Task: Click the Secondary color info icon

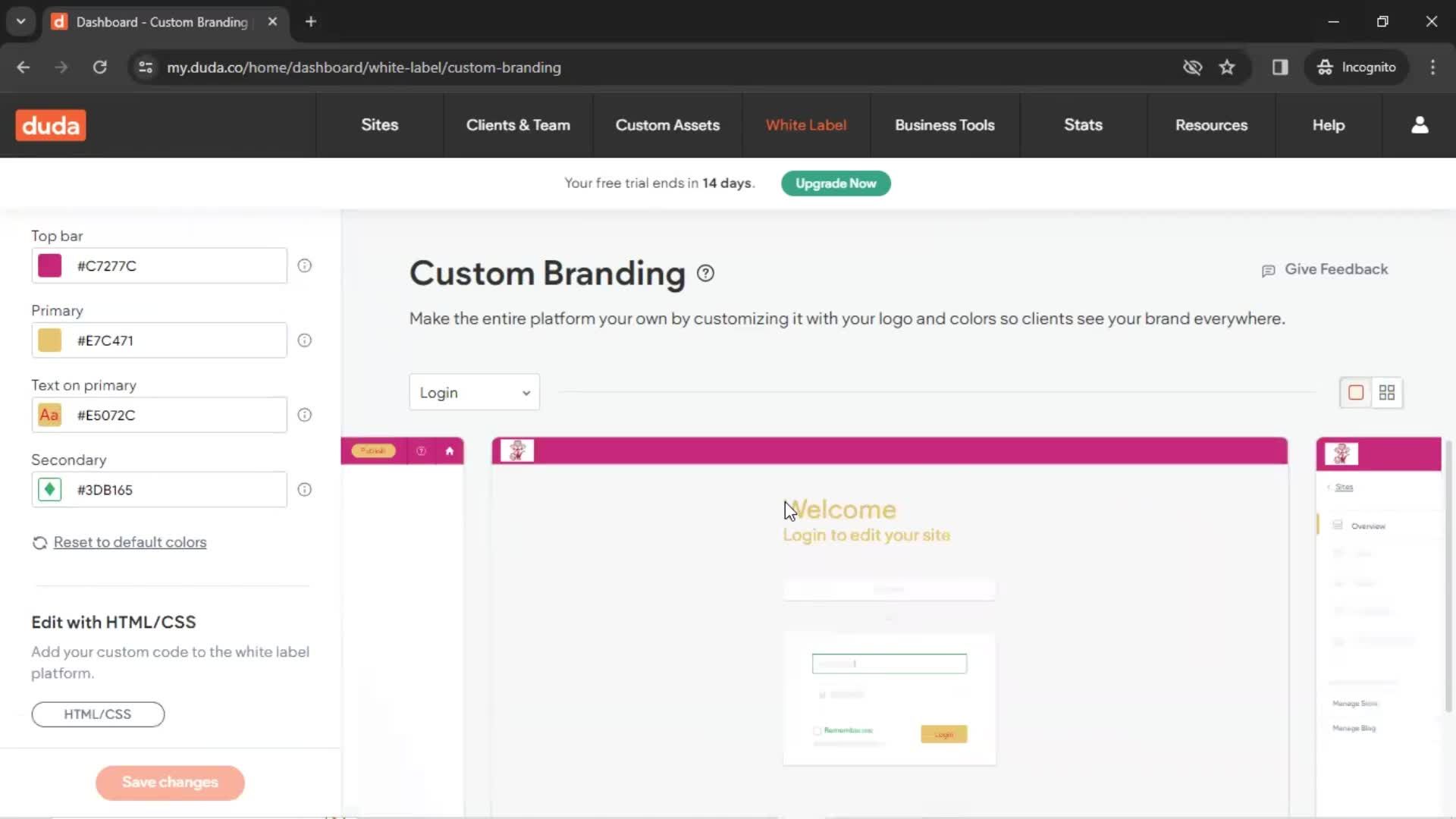Action: coord(304,490)
